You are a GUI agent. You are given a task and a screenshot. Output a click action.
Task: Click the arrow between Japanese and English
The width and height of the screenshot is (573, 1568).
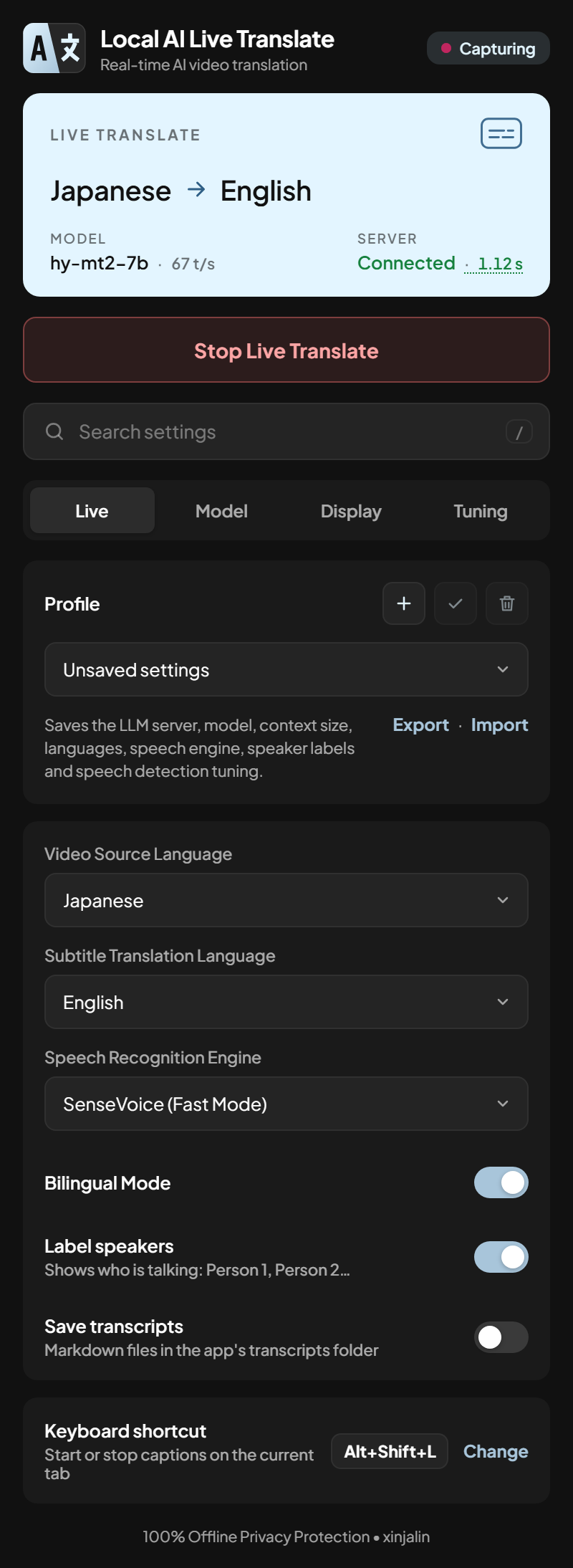(196, 190)
